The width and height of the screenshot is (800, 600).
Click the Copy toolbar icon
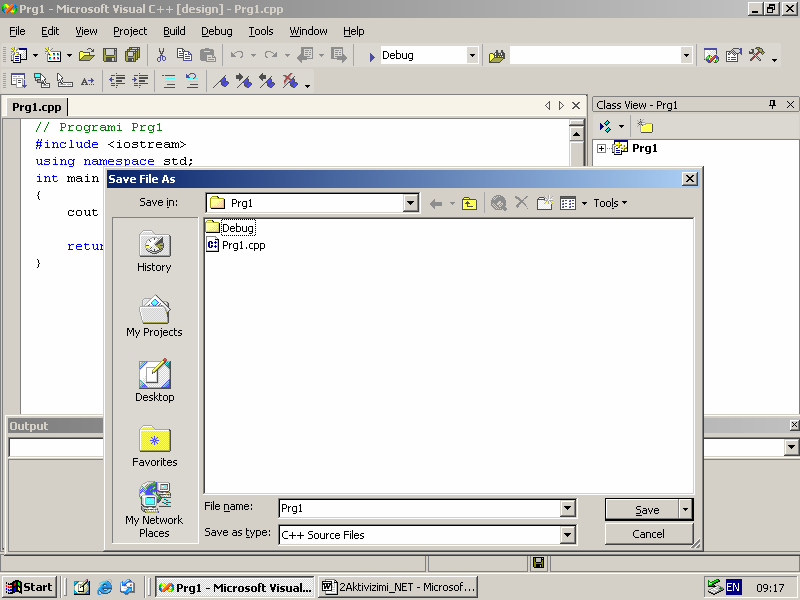point(184,55)
